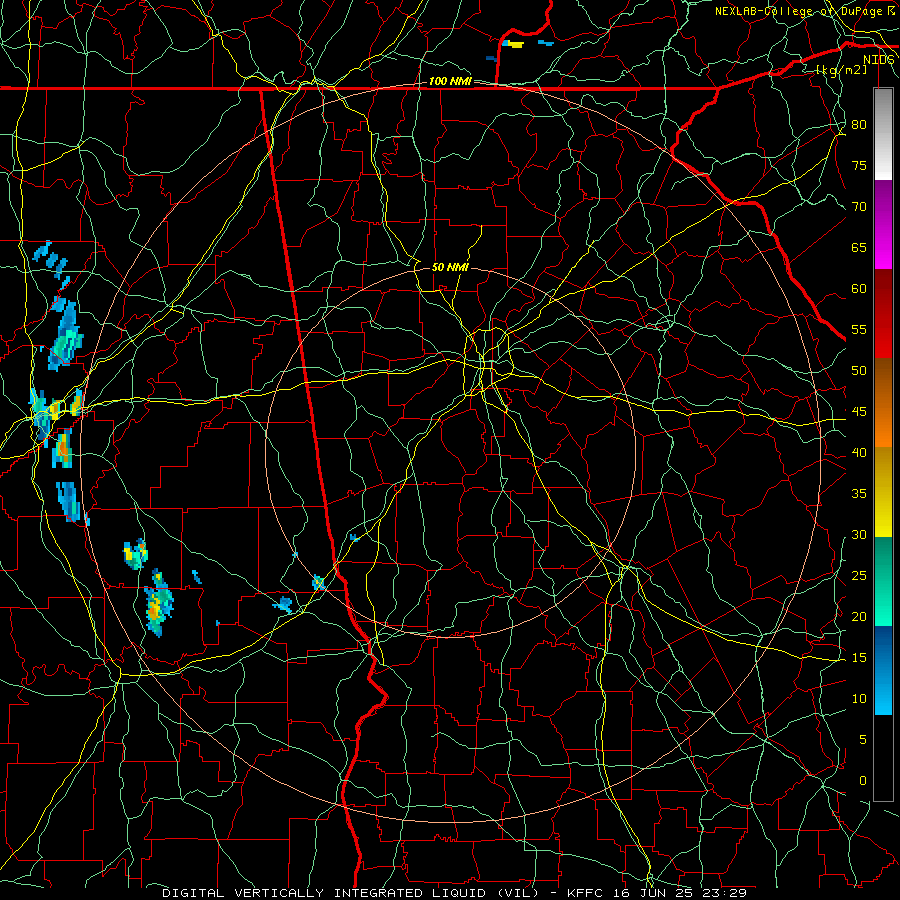Select the black band of the color scale
Screen dimensions: 900x900
tap(883, 757)
